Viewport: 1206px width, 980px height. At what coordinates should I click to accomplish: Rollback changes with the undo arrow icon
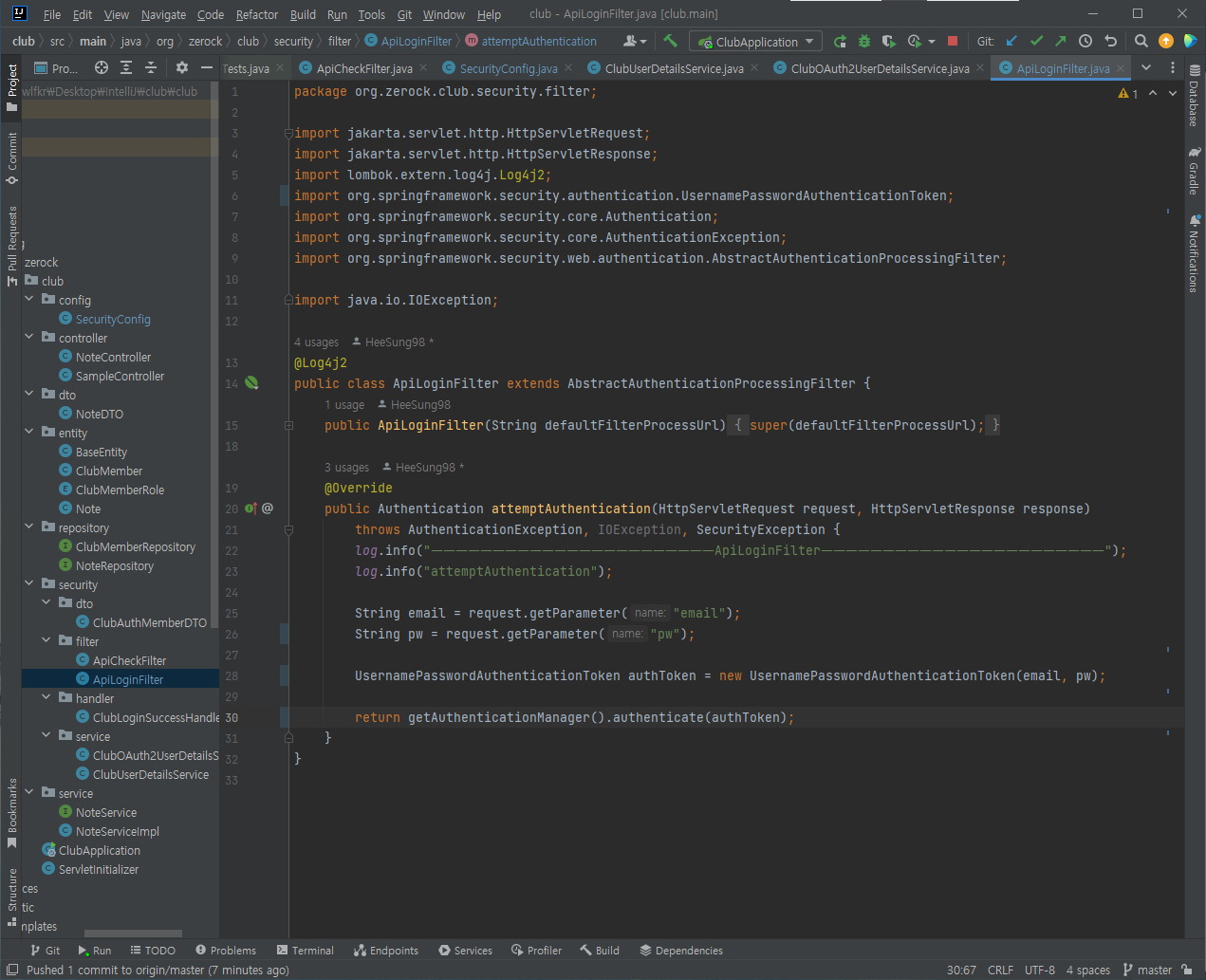(1110, 41)
